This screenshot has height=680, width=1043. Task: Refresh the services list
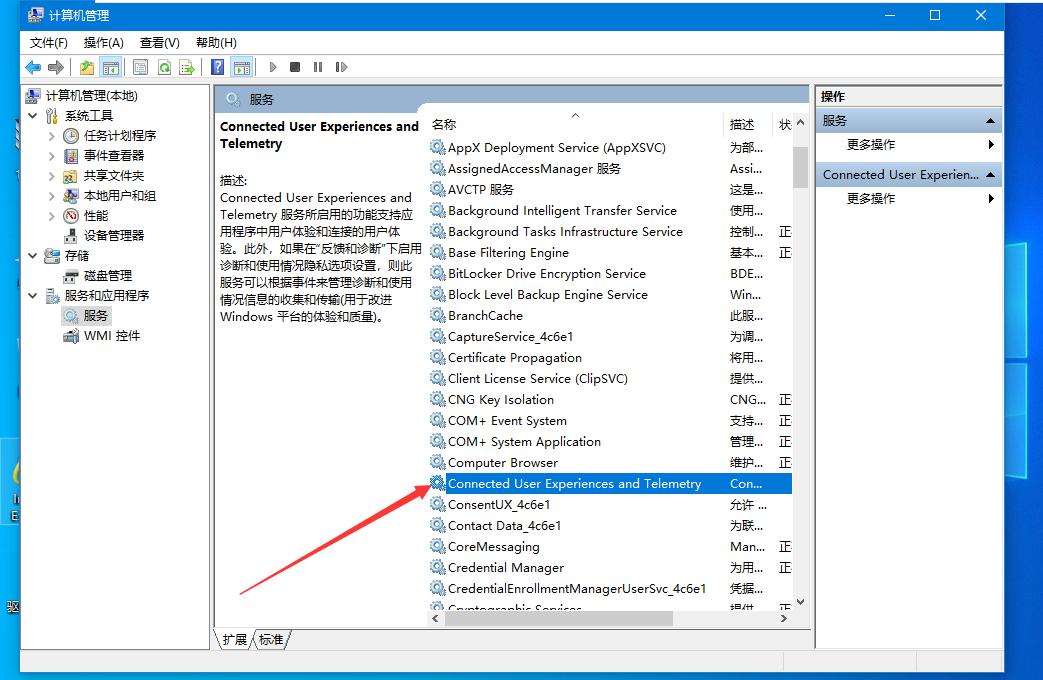[163, 67]
